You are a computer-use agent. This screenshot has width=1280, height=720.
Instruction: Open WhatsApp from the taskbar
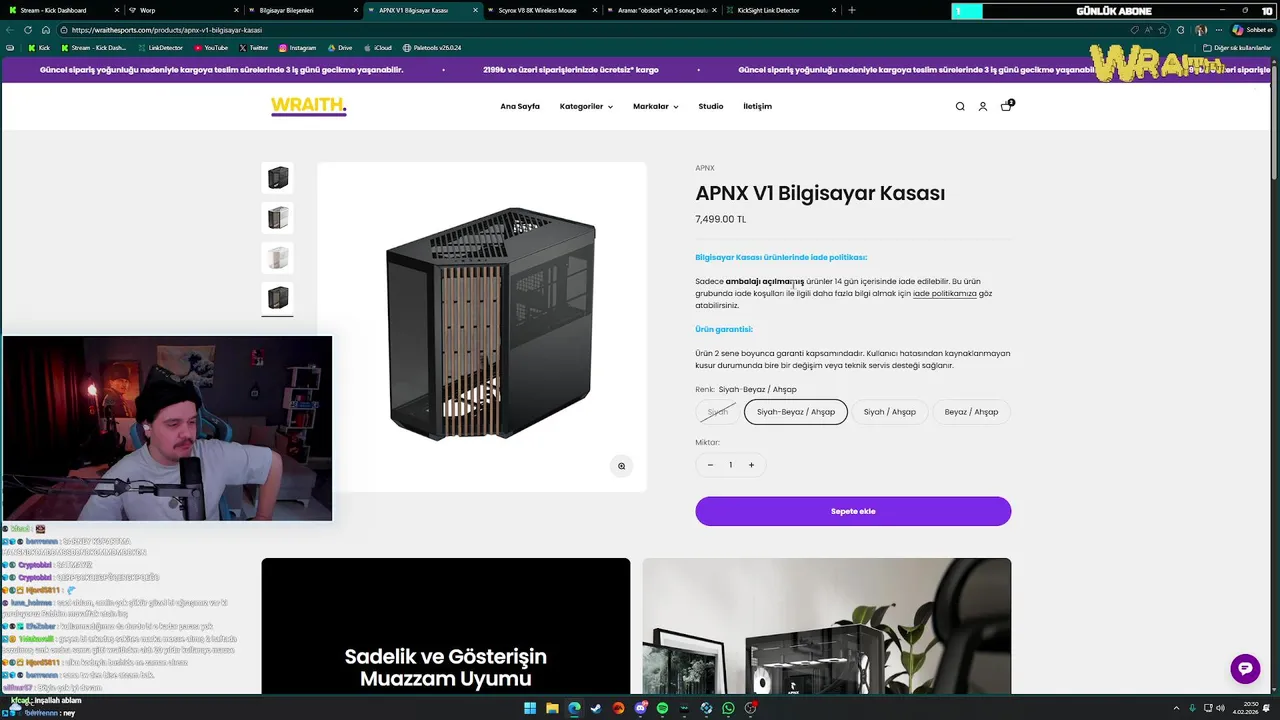pyautogui.click(x=728, y=708)
